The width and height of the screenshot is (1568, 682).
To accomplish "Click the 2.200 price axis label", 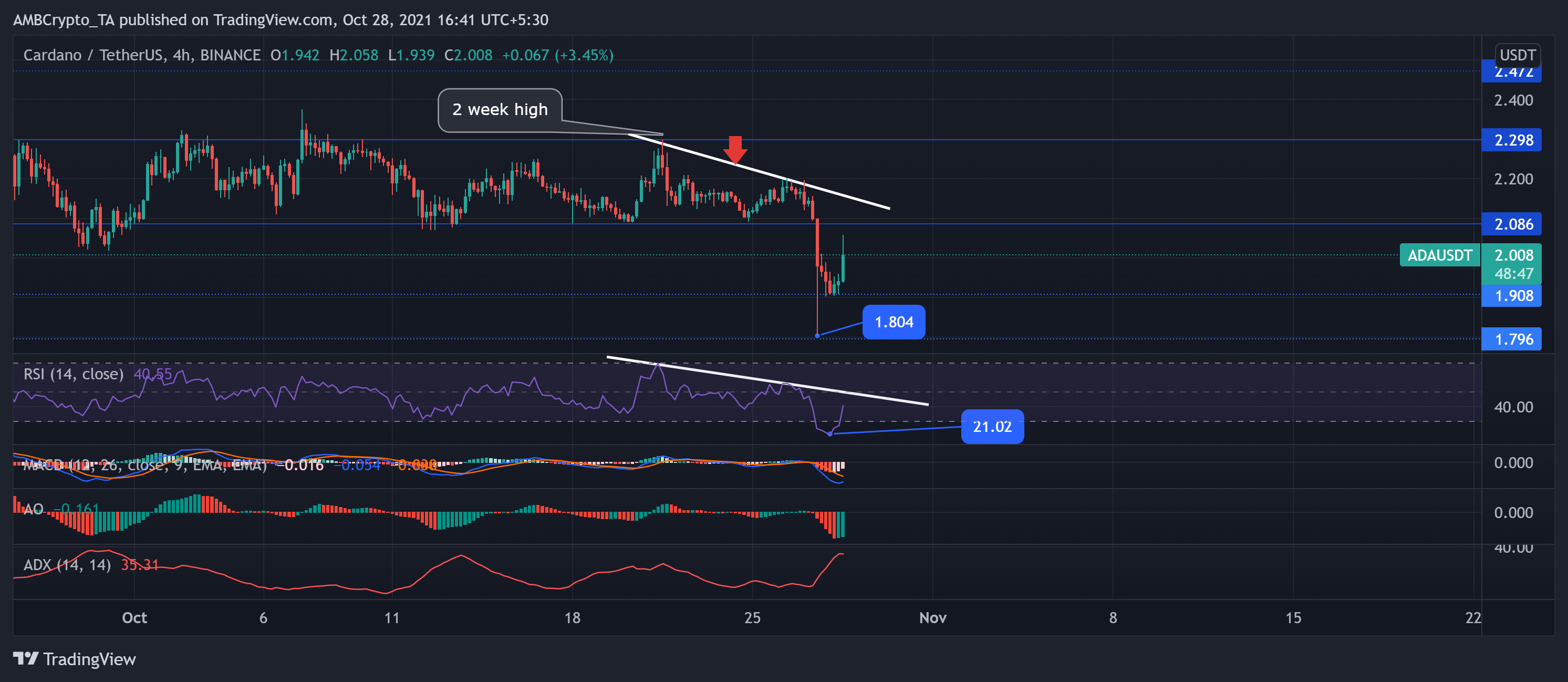I will click(x=1513, y=179).
